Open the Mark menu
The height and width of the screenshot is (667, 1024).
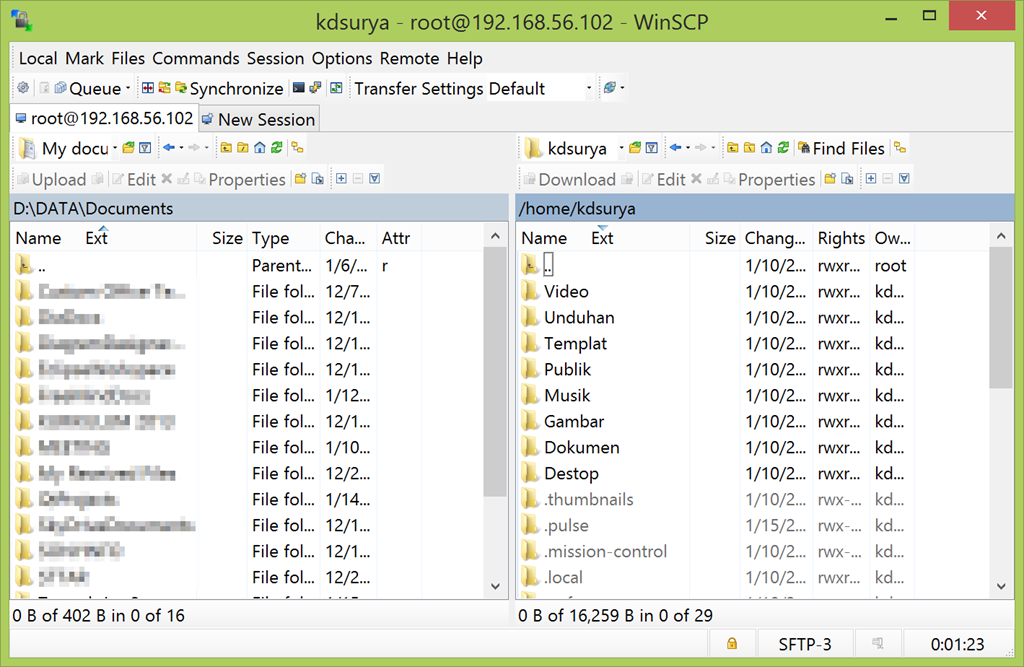point(84,58)
